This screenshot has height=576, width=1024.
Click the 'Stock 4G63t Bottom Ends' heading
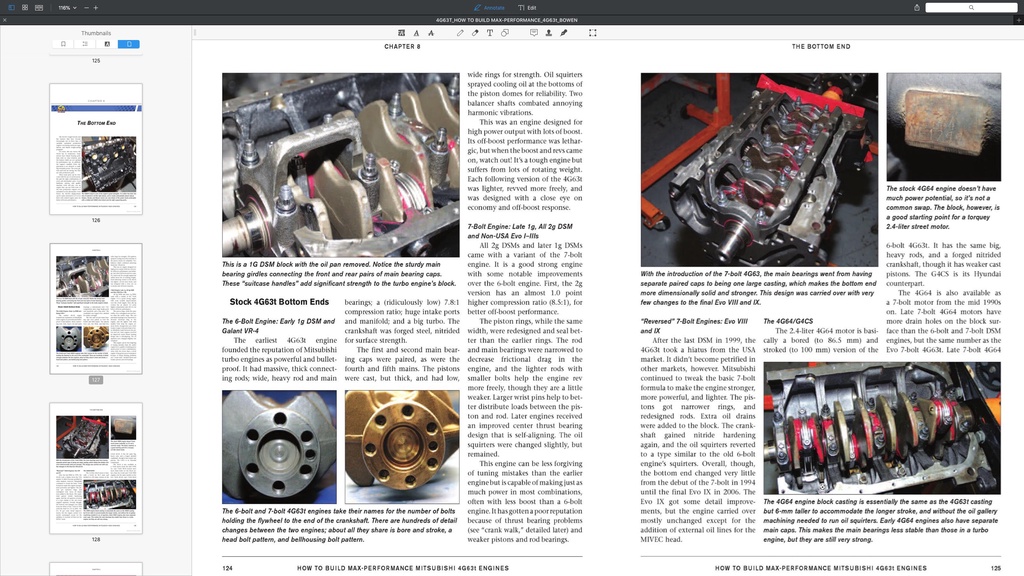[x=279, y=302]
